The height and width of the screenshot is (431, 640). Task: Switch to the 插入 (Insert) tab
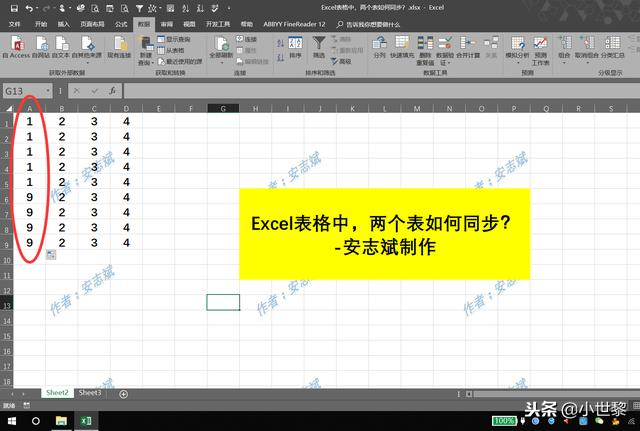(64, 24)
